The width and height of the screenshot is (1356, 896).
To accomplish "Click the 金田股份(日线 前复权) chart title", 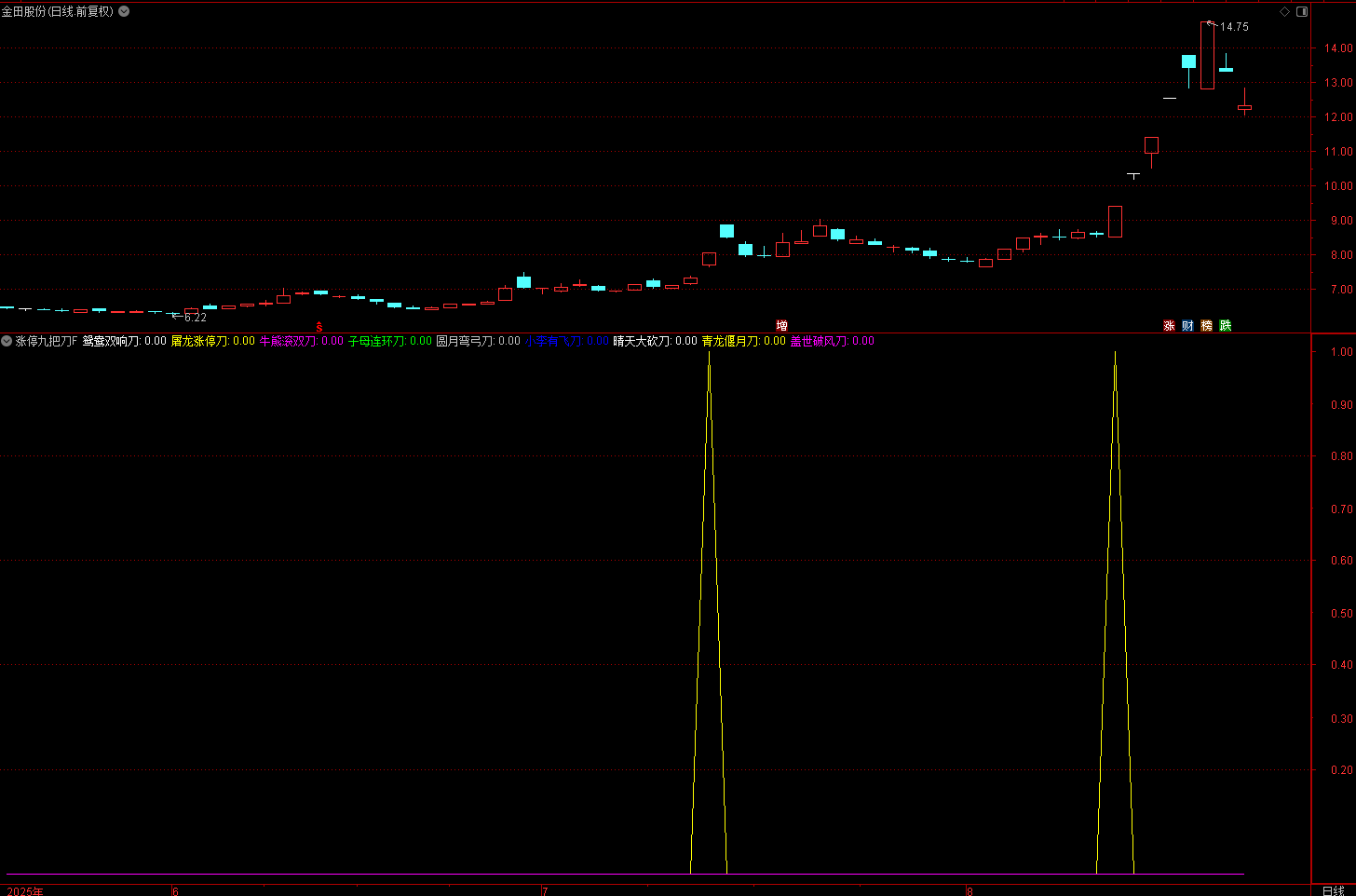I will tap(58, 11).
